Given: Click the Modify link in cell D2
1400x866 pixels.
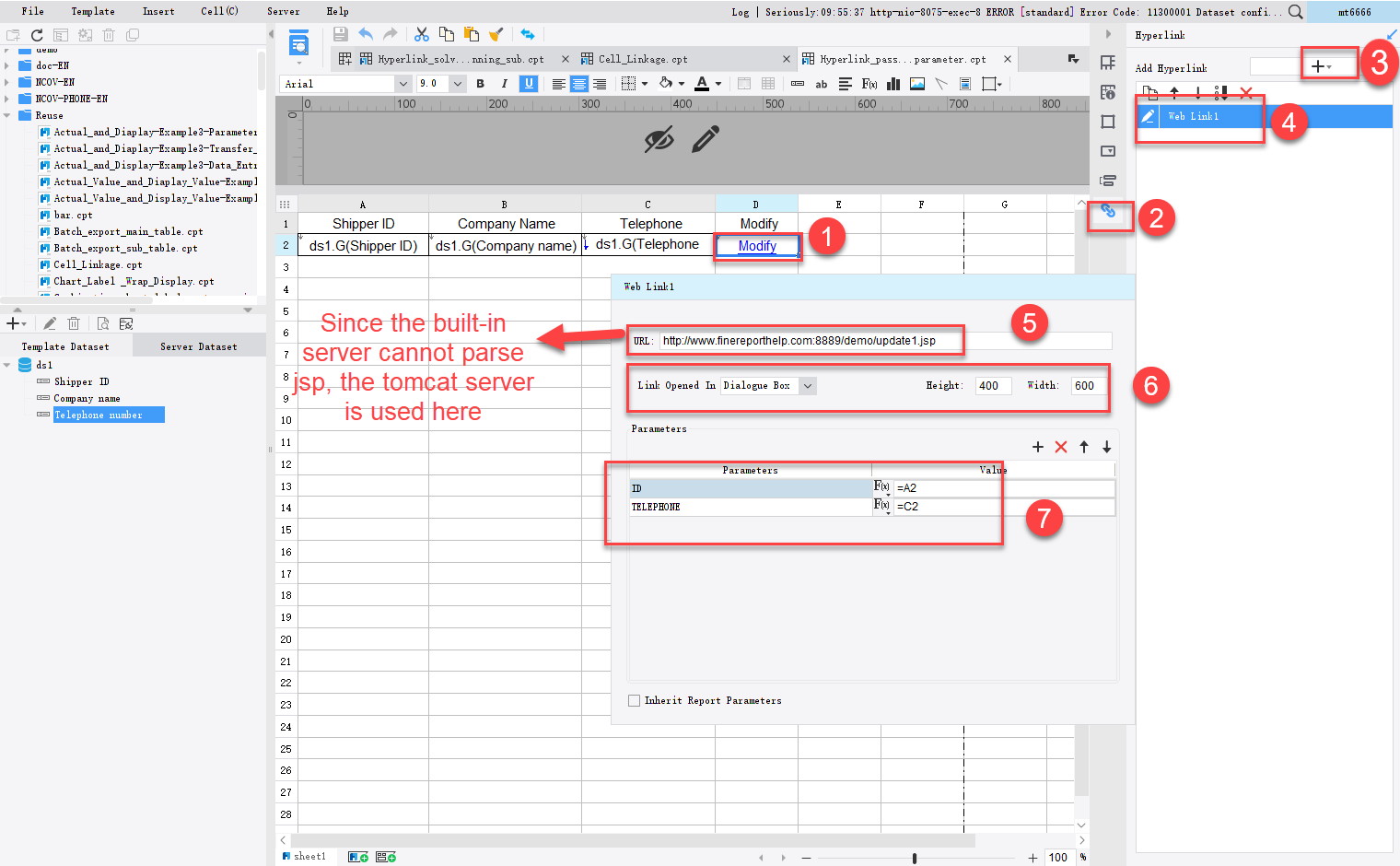Looking at the screenshot, I should point(757,246).
